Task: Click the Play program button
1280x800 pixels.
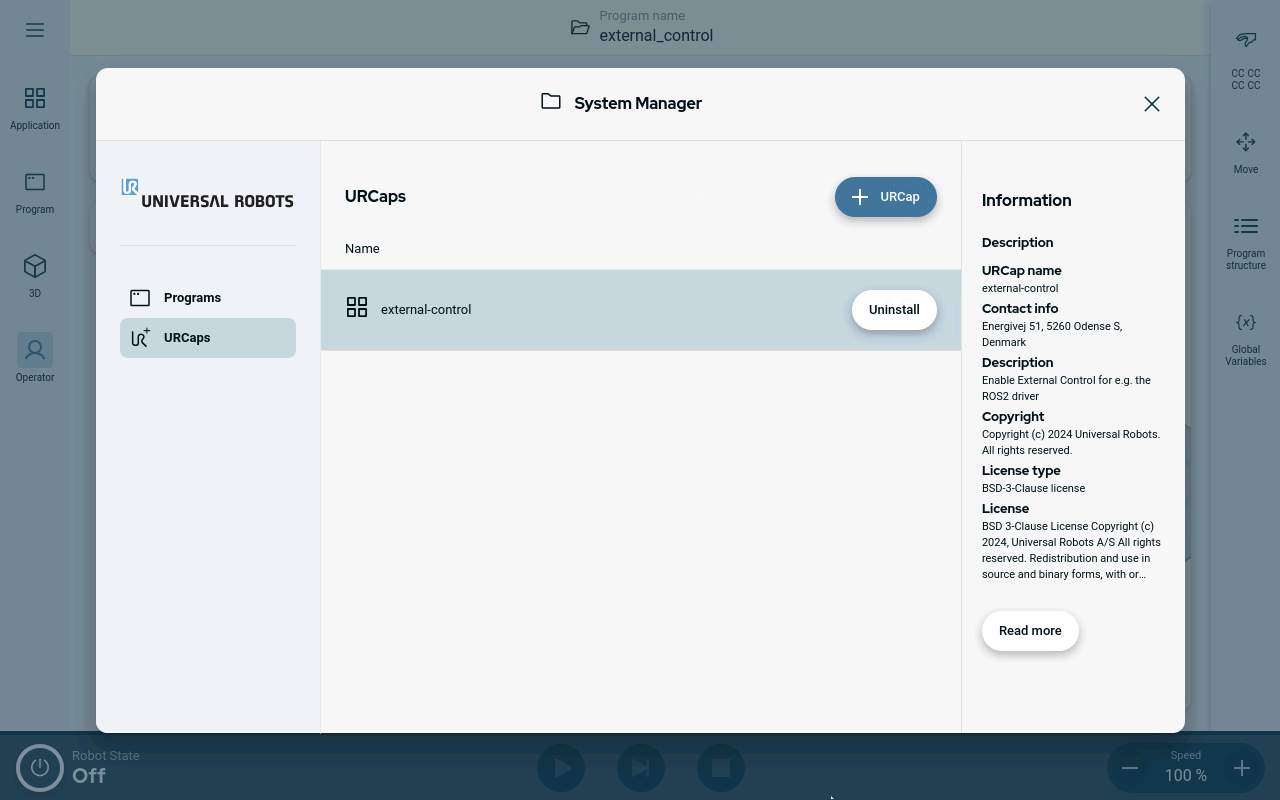Action: tap(561, 768)
